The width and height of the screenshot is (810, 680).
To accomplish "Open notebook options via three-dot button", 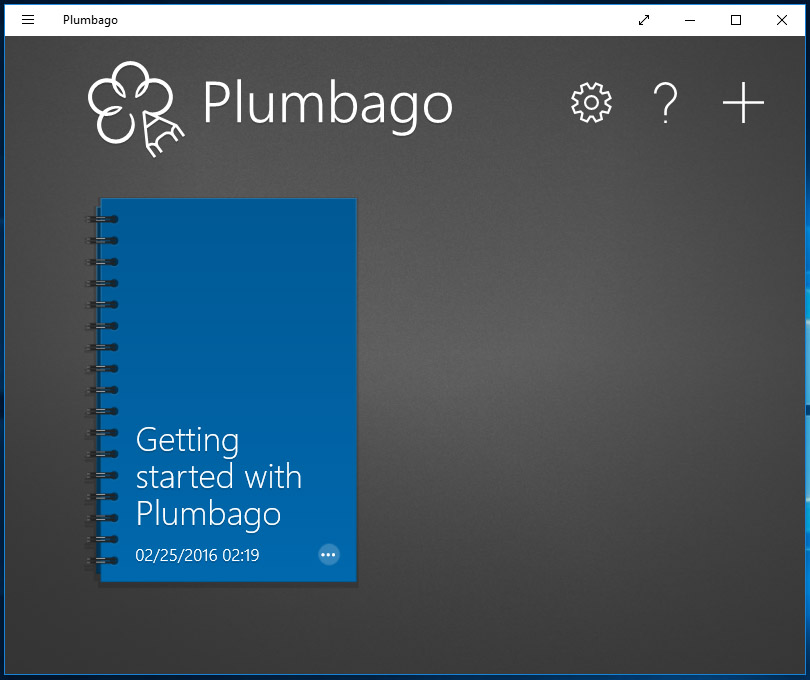I will 329,554.
